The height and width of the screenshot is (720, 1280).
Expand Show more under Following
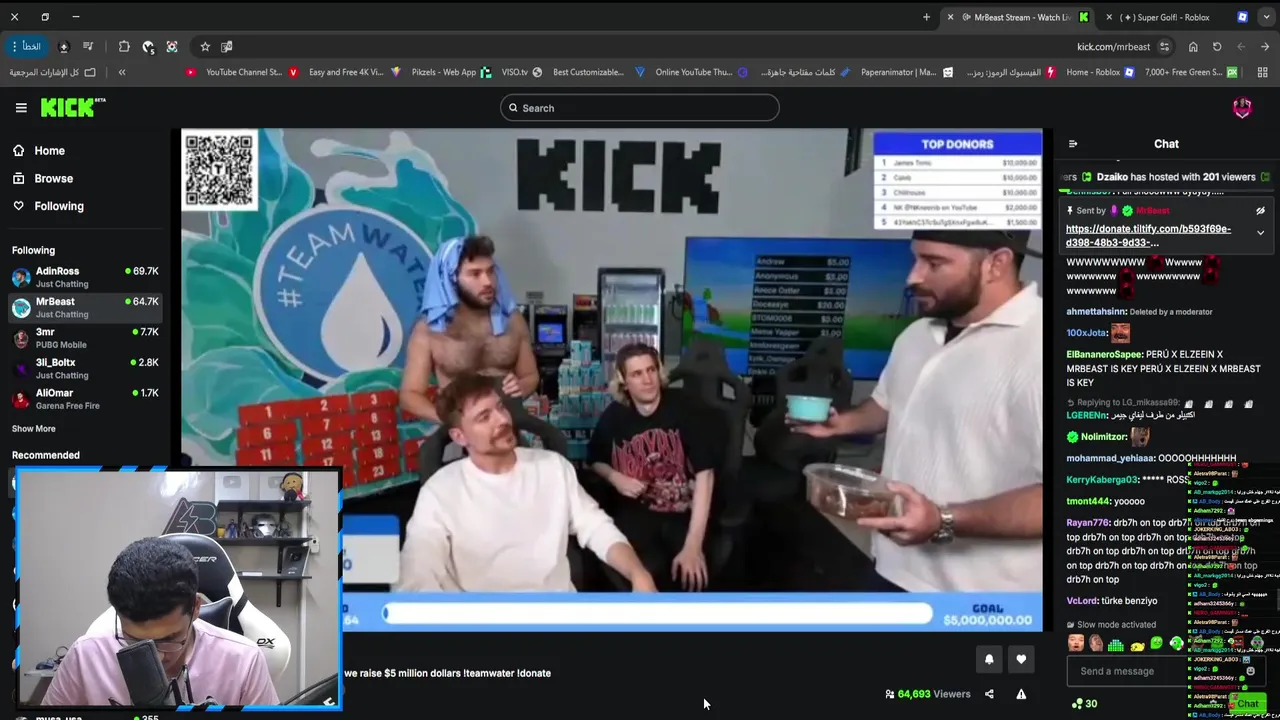[34, 429]
